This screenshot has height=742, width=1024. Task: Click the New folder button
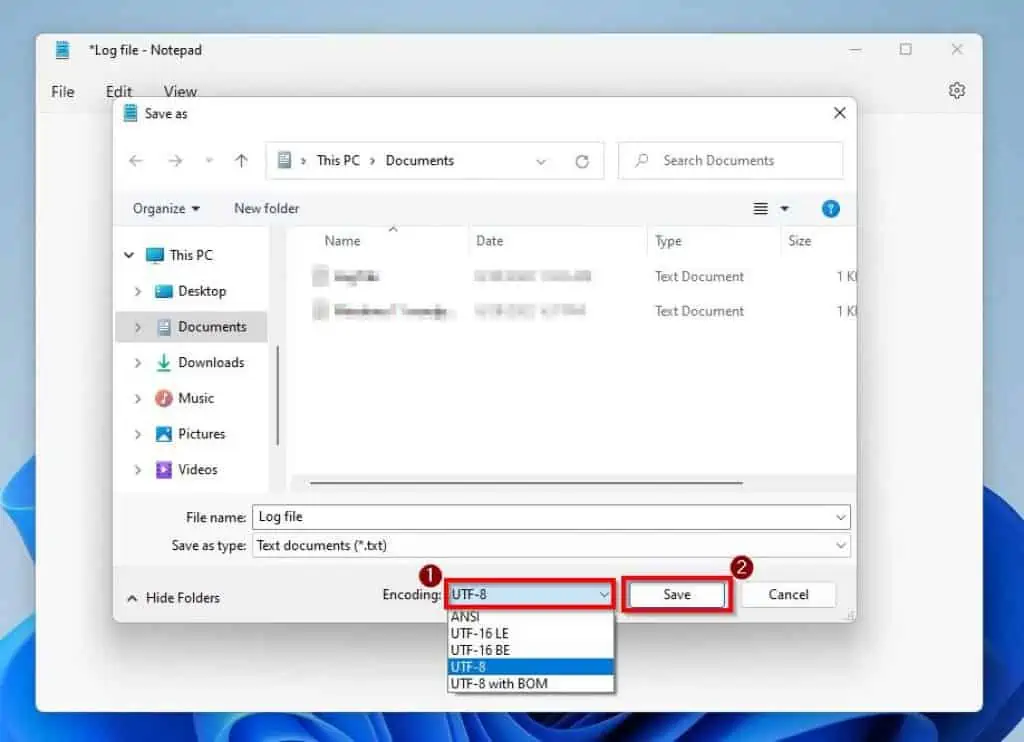266,208
